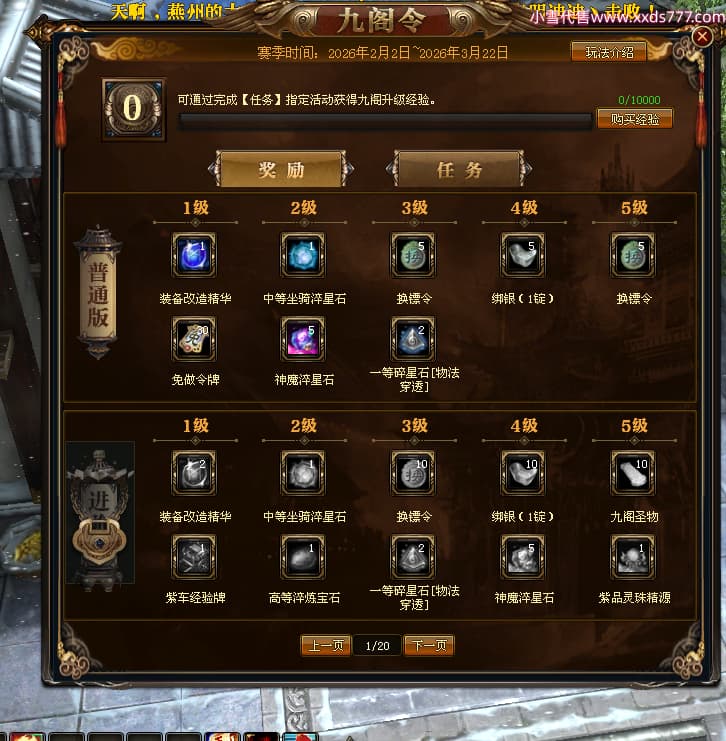Go to previous page with 上一页

coord(326,646)
